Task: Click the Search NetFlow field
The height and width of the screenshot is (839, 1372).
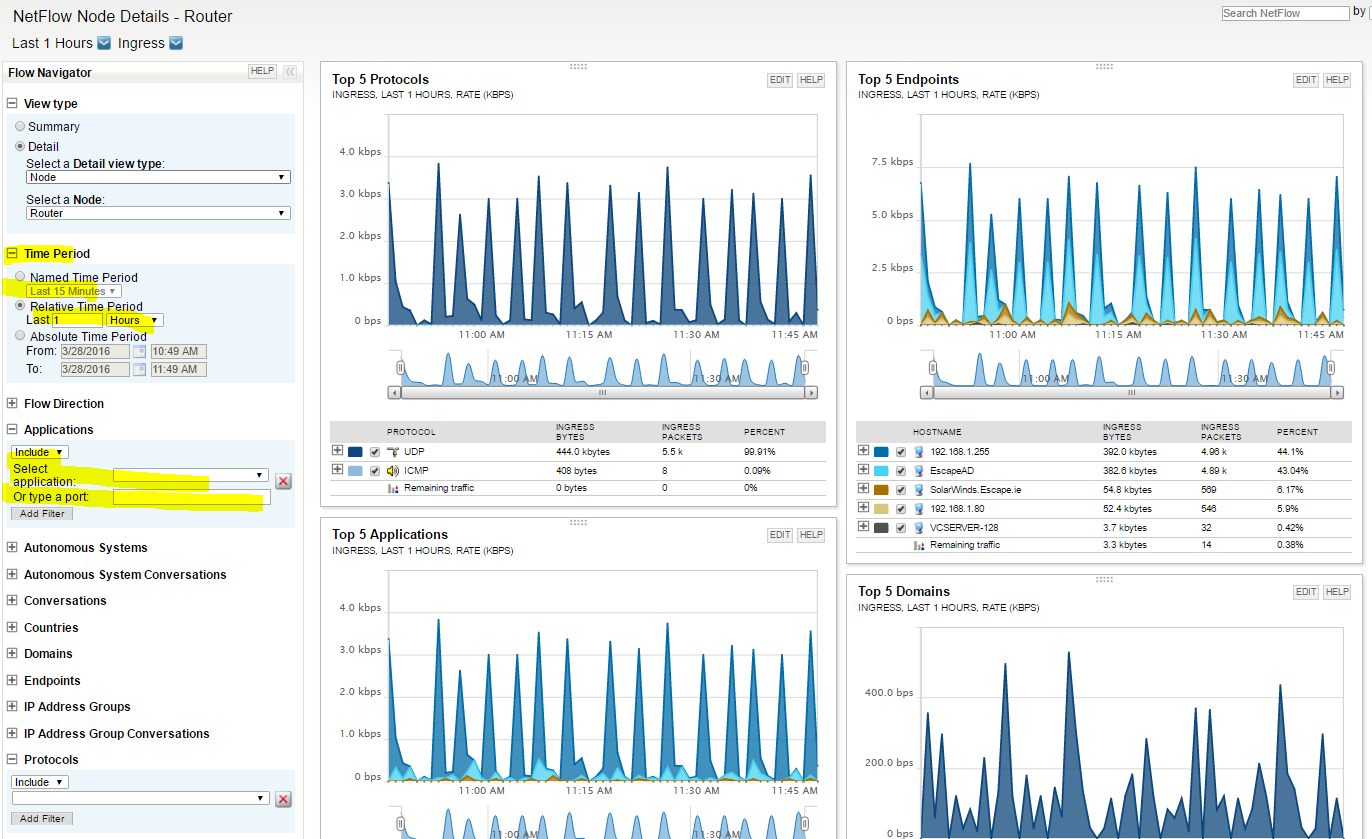Action: point(1286,13)
